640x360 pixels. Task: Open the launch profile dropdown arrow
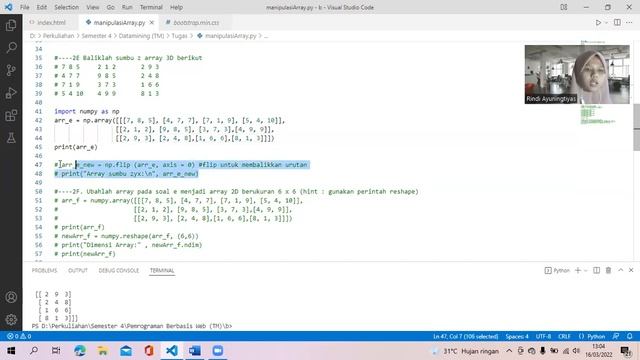coord(586,270)
